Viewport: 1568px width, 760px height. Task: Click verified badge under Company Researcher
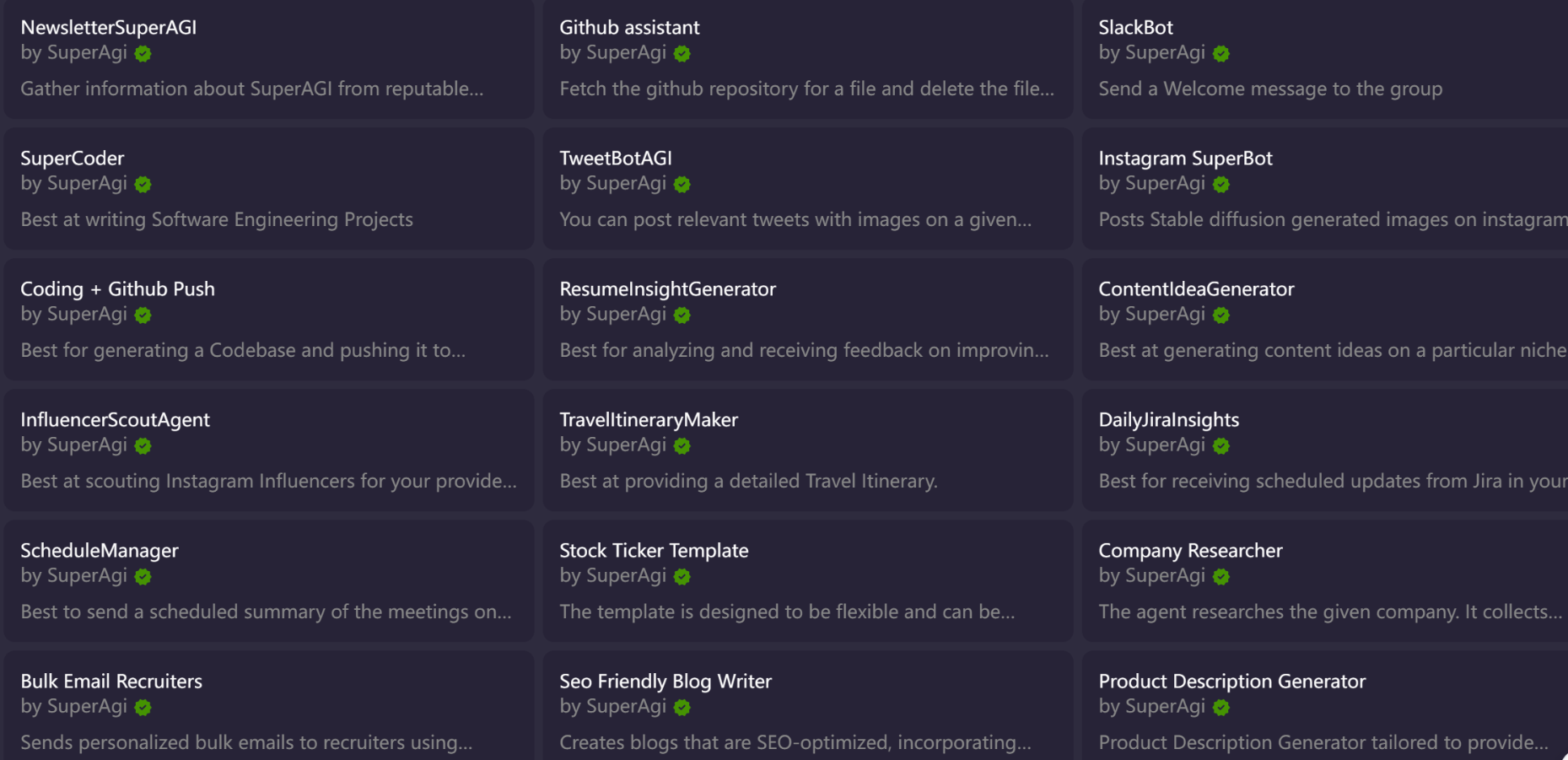[1221, 577]
